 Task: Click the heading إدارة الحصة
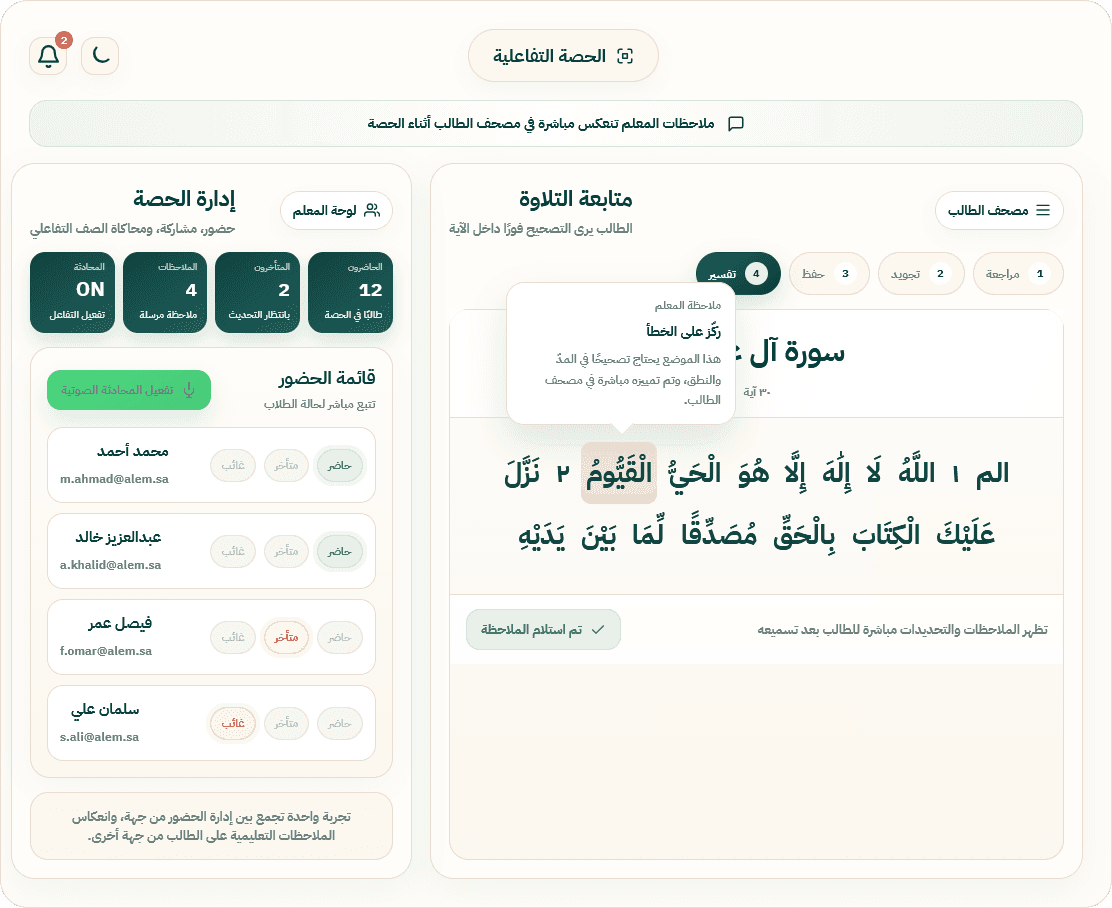[184, 199]
